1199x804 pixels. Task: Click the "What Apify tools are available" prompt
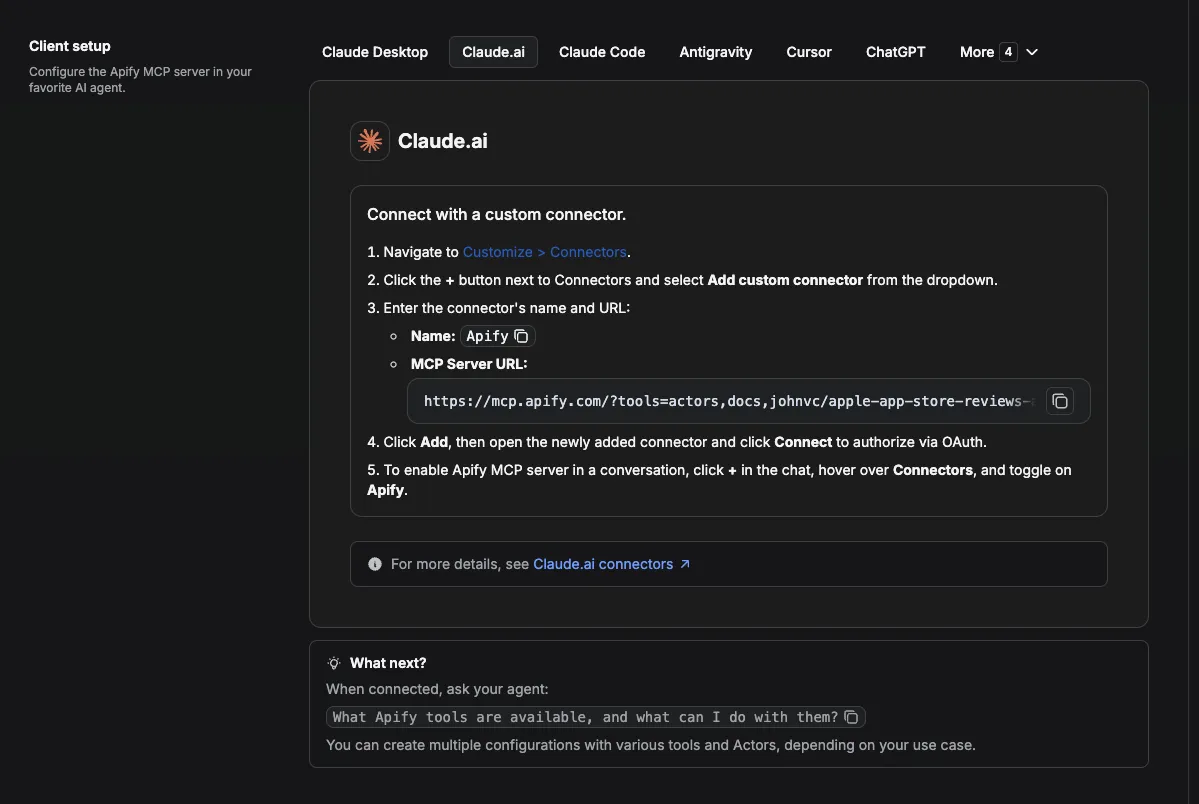585,717
